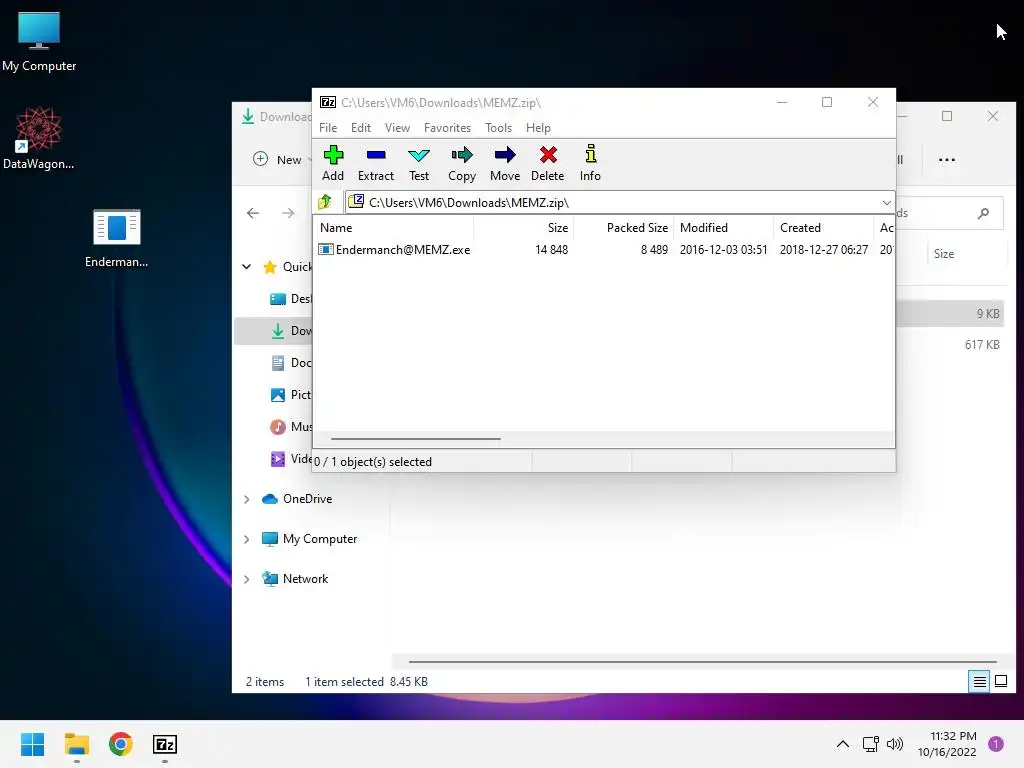The width and height of the screenshot is (1024, 768).
Task: Select the DataWagon desktop shortcut
Action: [39, 138]
